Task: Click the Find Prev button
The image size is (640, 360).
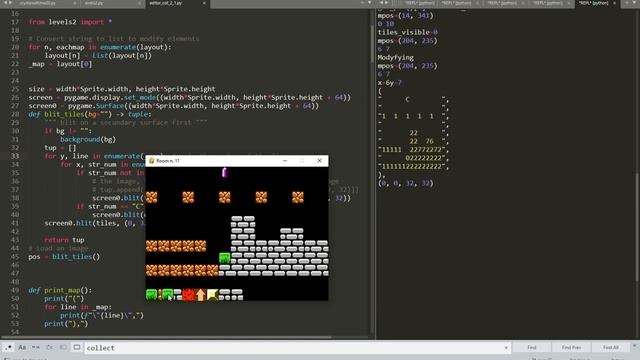Action: pos(571,347)
